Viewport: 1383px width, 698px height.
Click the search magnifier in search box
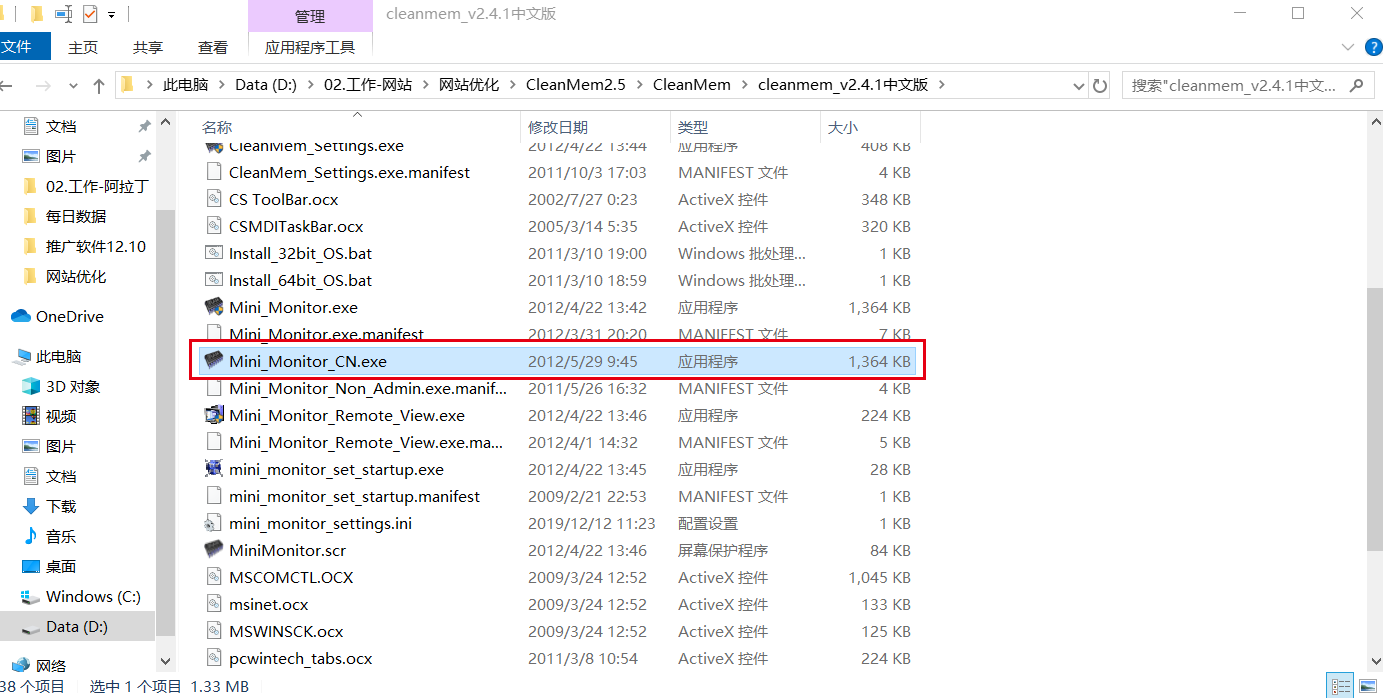pos(1356,85)
